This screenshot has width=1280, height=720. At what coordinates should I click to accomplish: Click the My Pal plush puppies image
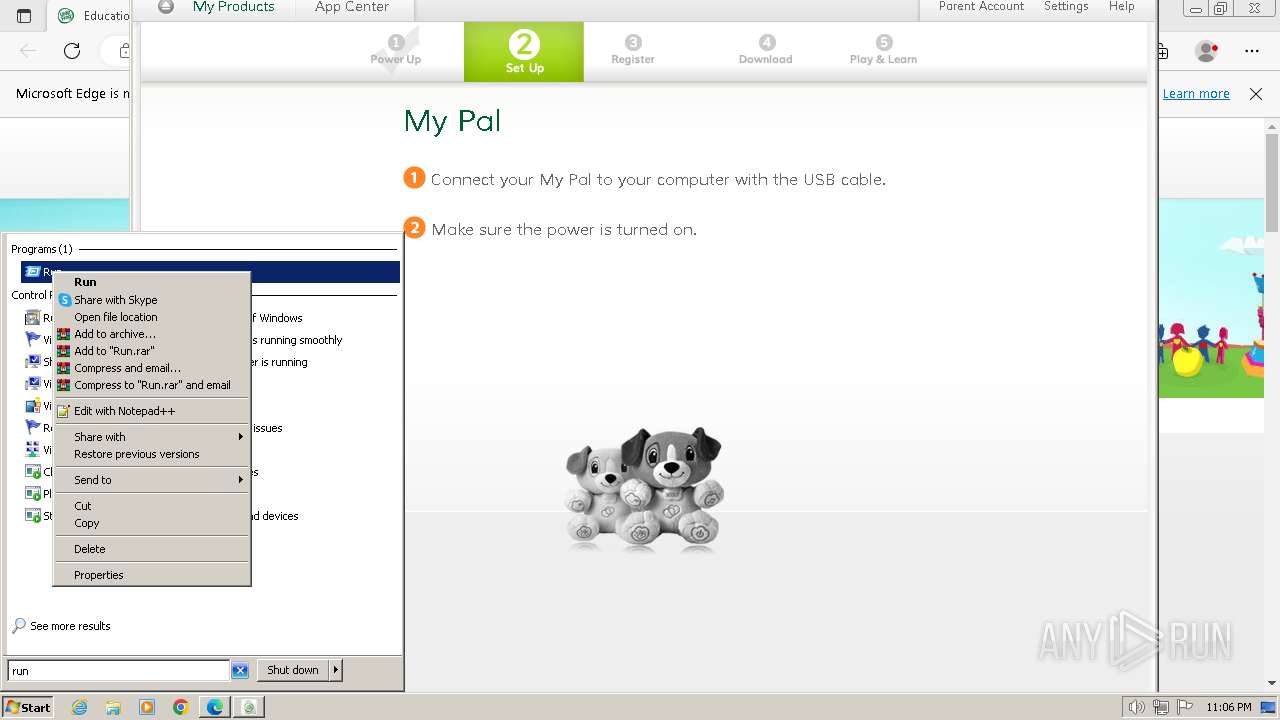click(644, 488)
